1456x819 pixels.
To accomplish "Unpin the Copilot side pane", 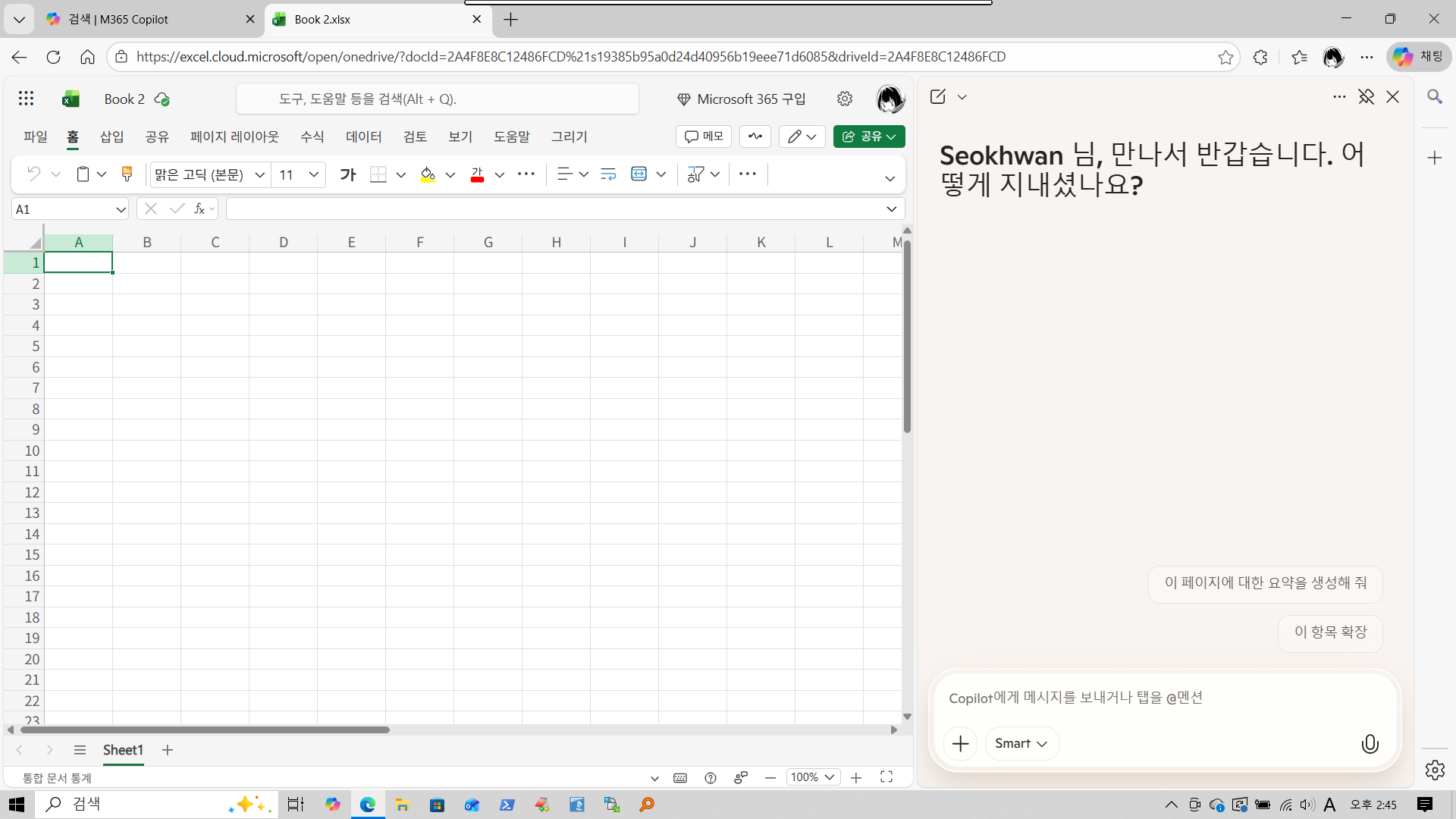I will tap(1366, 97).
